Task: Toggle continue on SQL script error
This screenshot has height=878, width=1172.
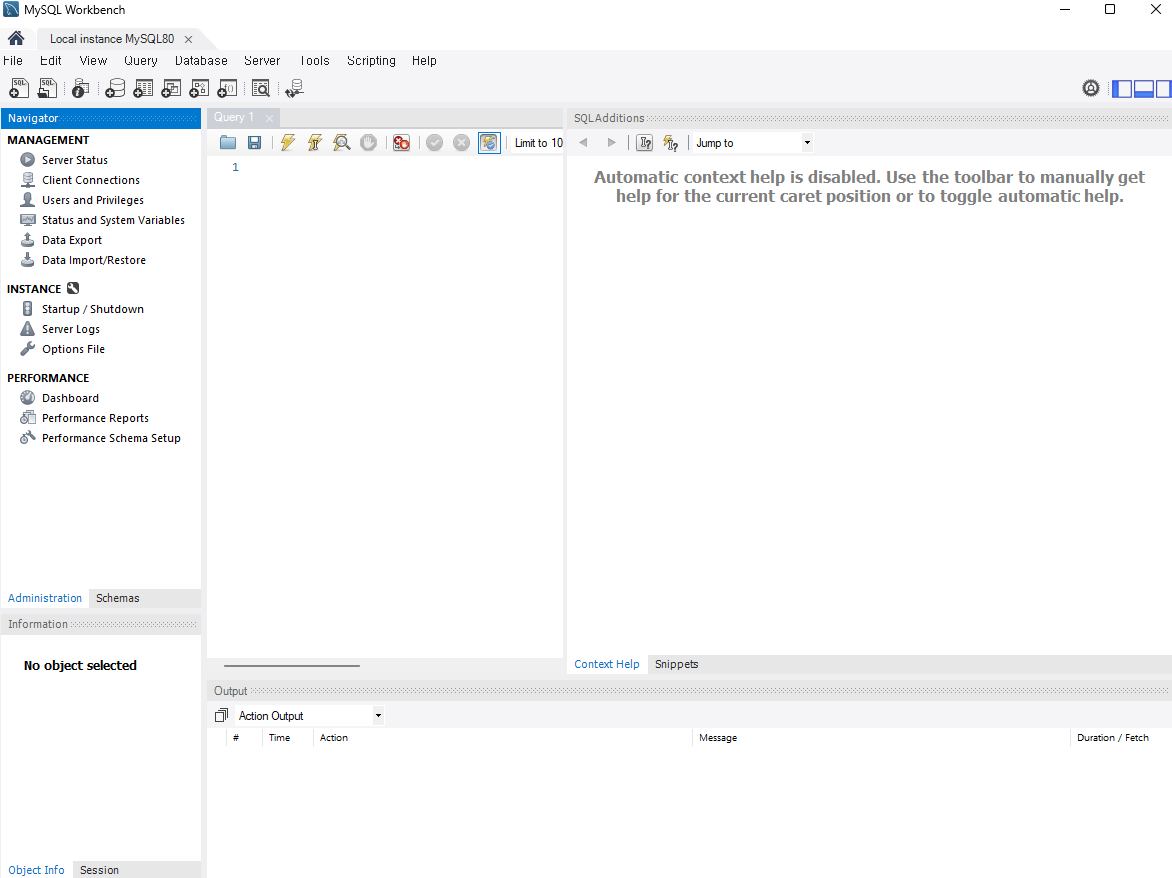Action: point(401,142)
